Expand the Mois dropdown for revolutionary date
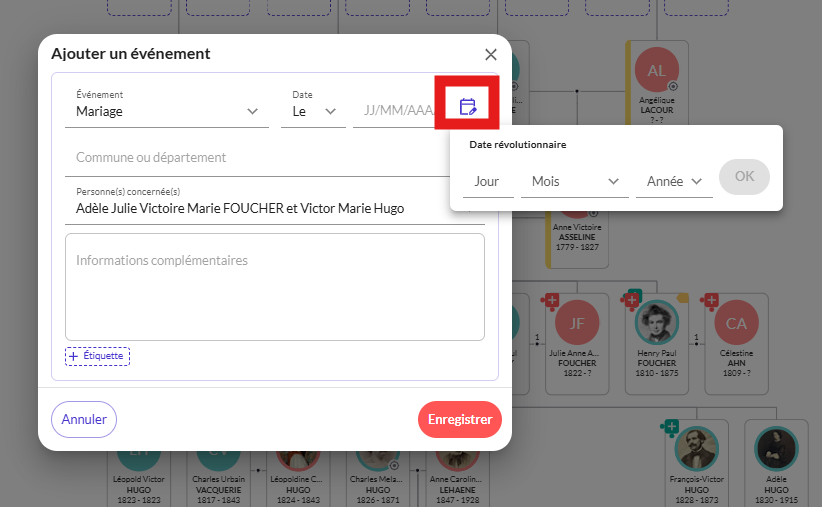This screenshot has width=822, height=507. point(574,181)
